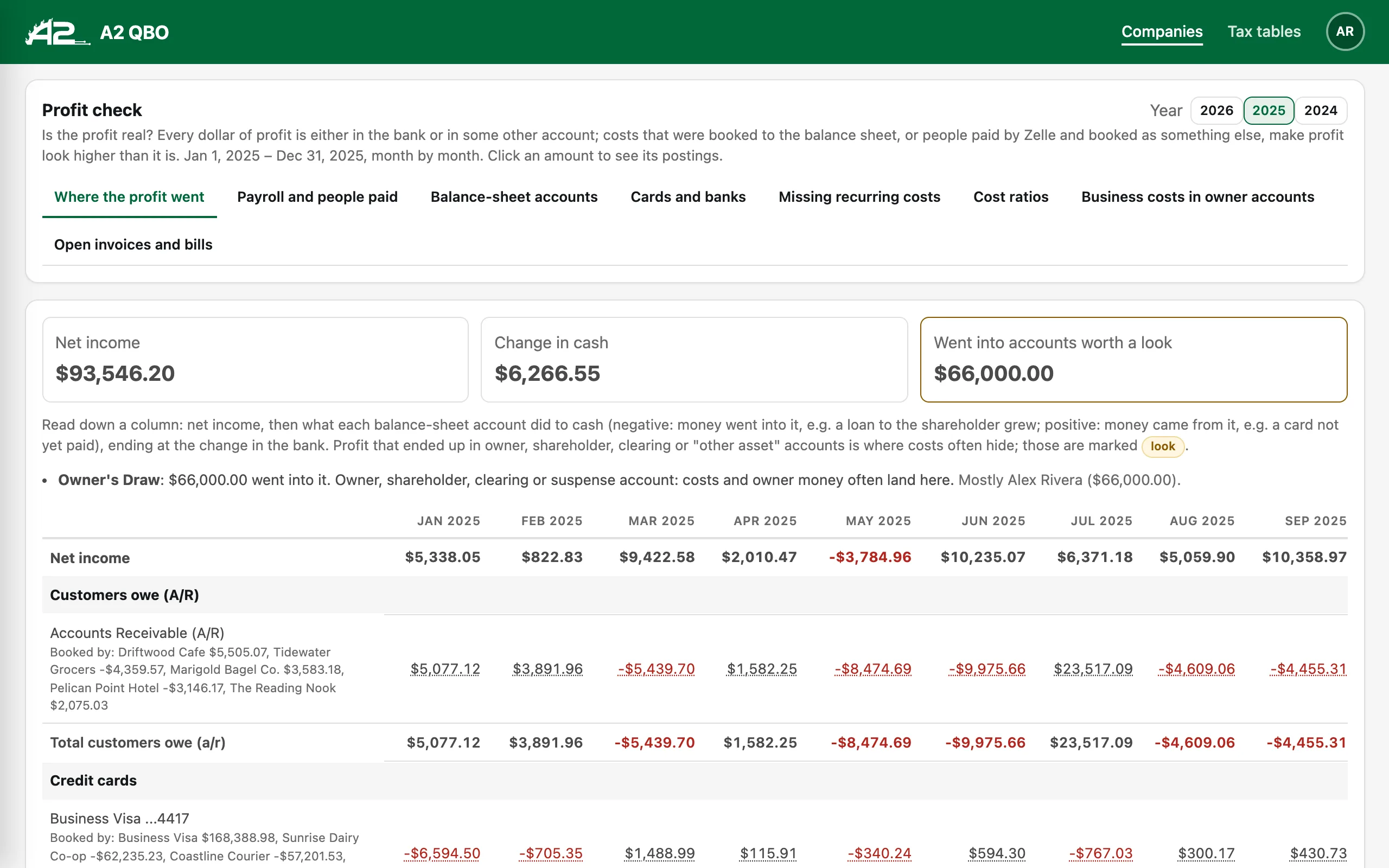Open A/R amount $23,517.09 for July
The width and height of the screenshot is (1389, 868).
pos(1093,669)
